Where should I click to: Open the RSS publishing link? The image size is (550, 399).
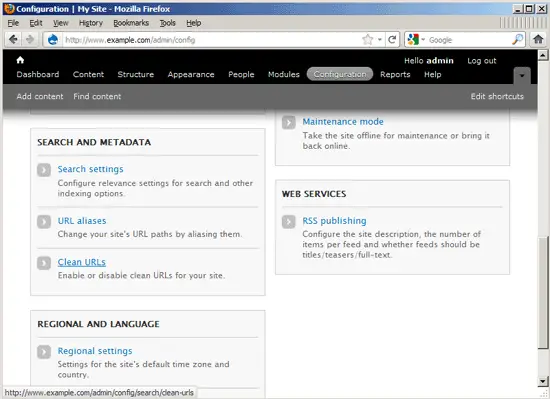pos(334,221)
